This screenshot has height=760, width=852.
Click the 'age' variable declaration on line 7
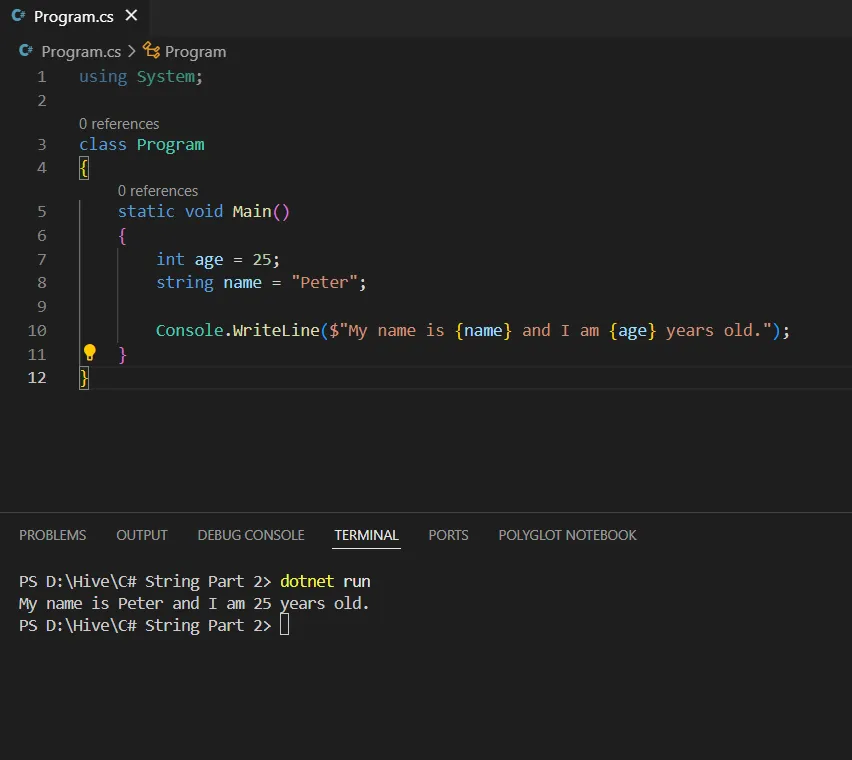(x=209, y=260)
